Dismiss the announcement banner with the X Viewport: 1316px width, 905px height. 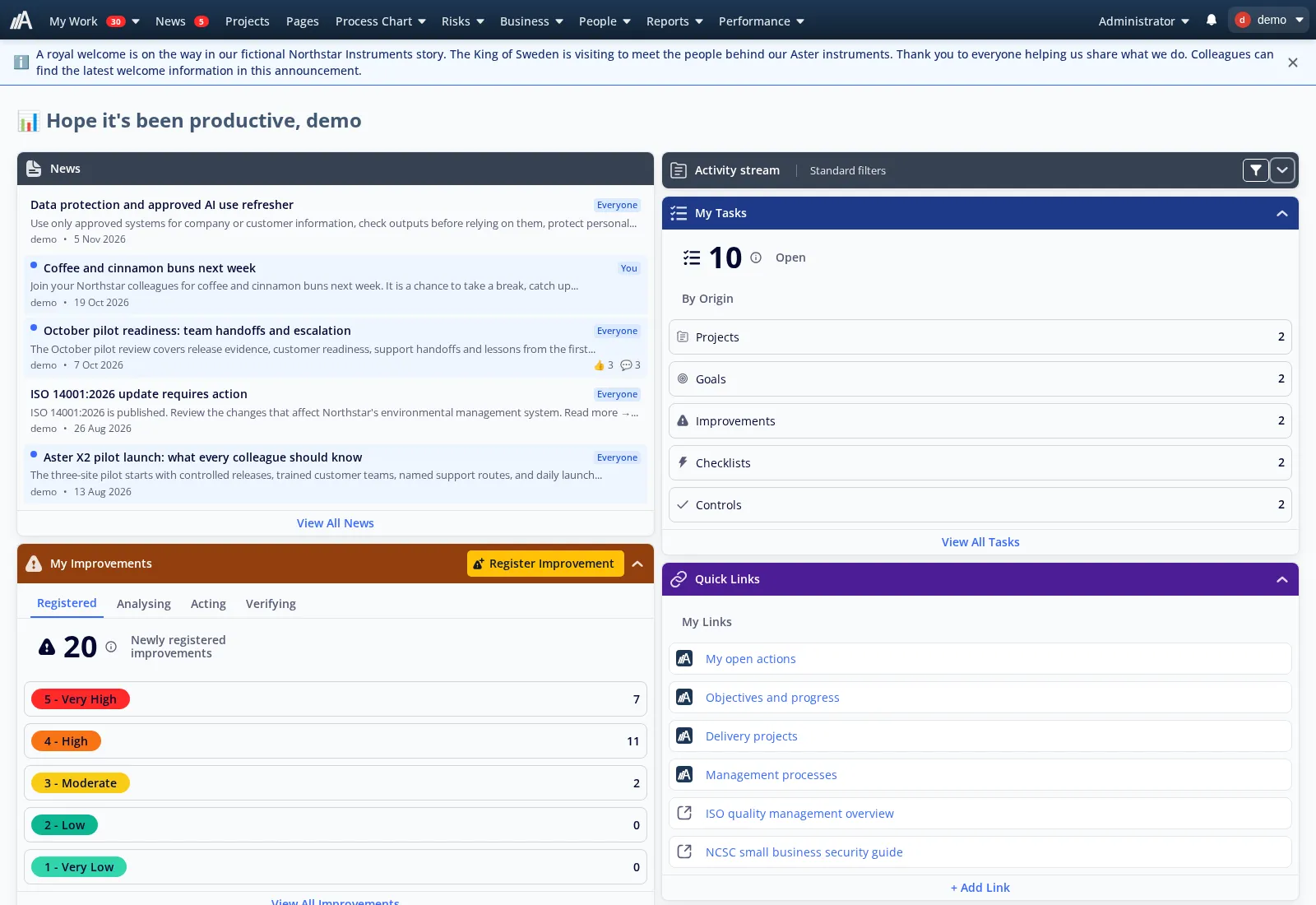(x=1293, y=63)
